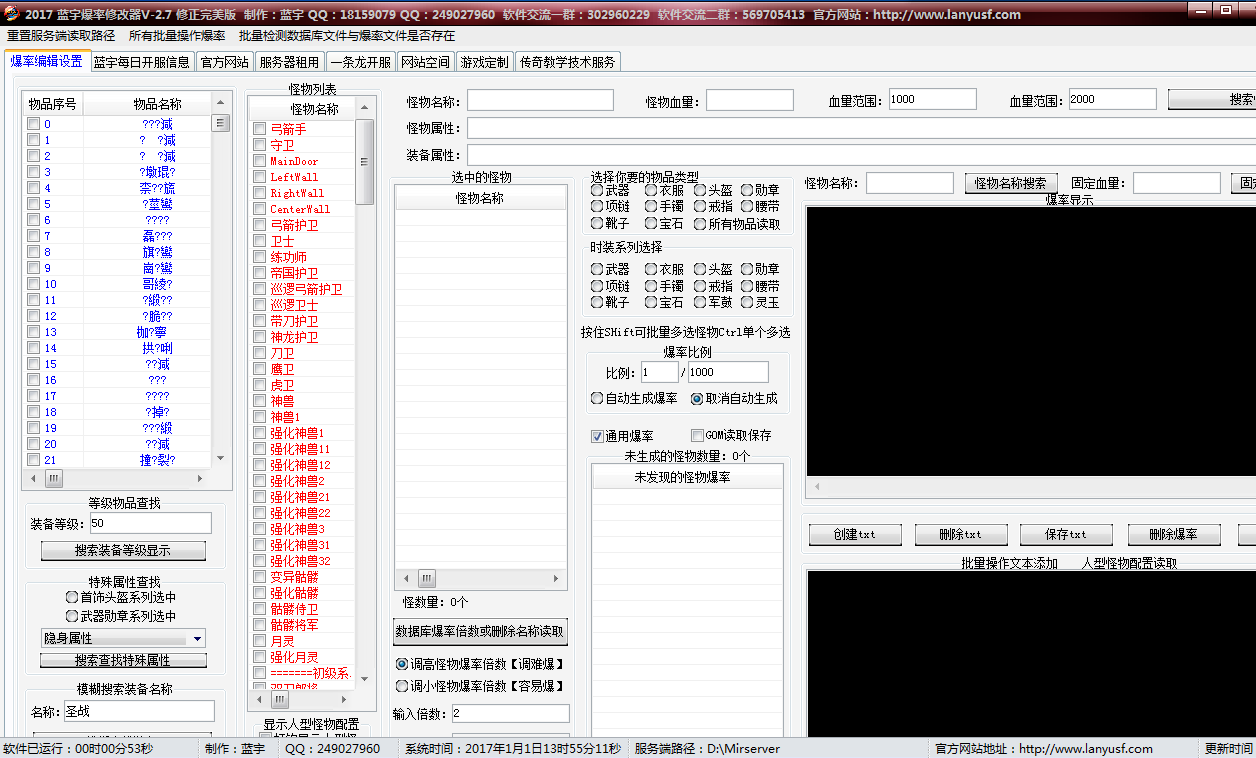Viewport: 1256px width, 758px height.
Task: Open the 官方网站 tab
Action: [x=225, y=62]
